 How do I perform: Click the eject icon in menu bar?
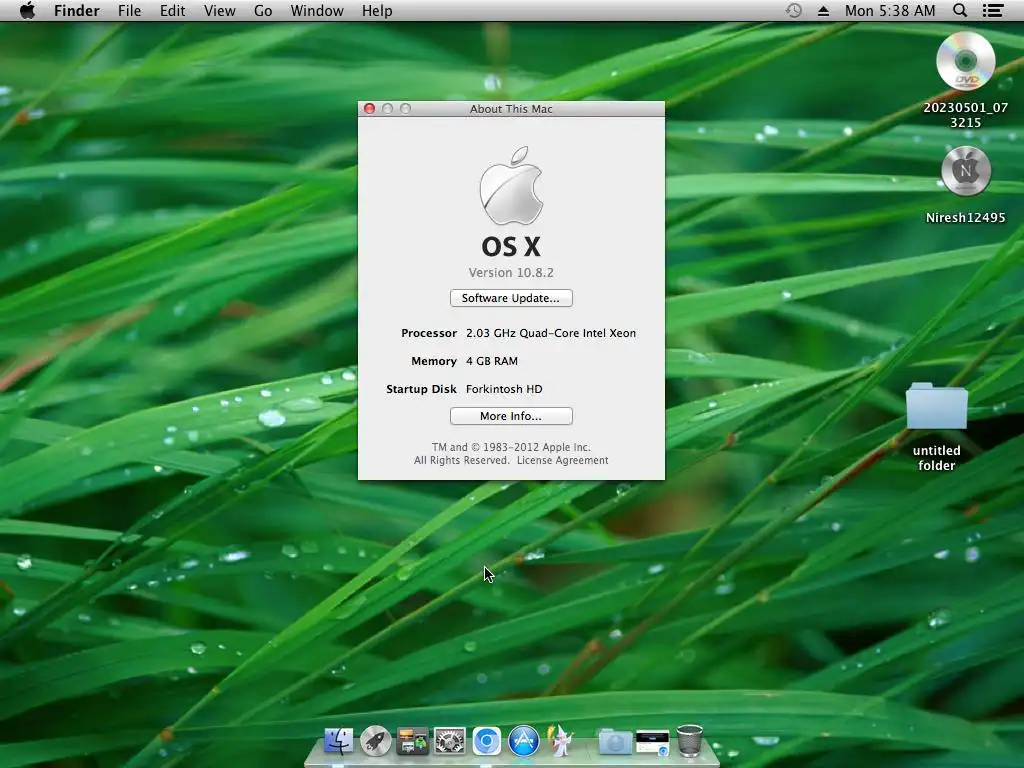pos(824,11)
